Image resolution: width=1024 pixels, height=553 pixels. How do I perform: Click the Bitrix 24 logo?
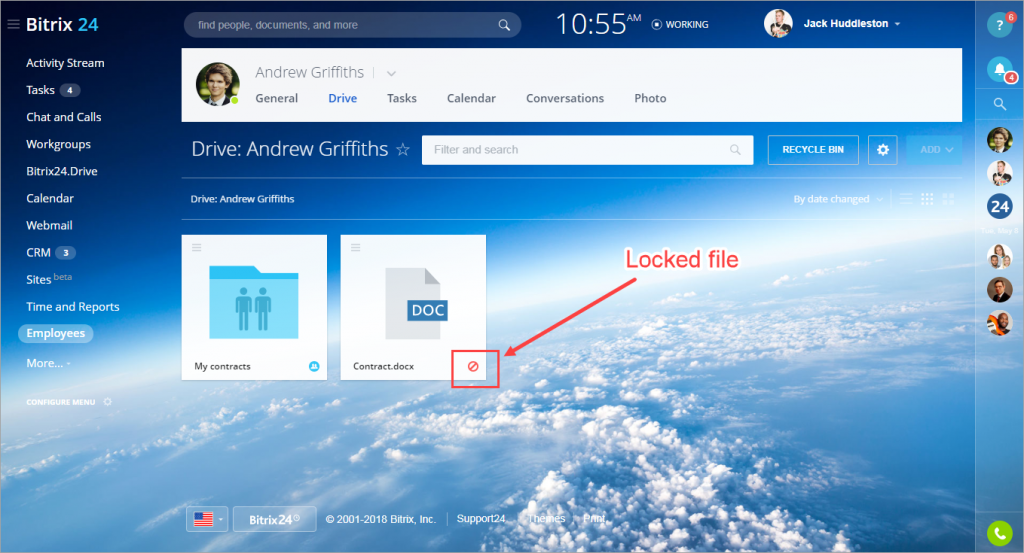(x=62, y=25)
